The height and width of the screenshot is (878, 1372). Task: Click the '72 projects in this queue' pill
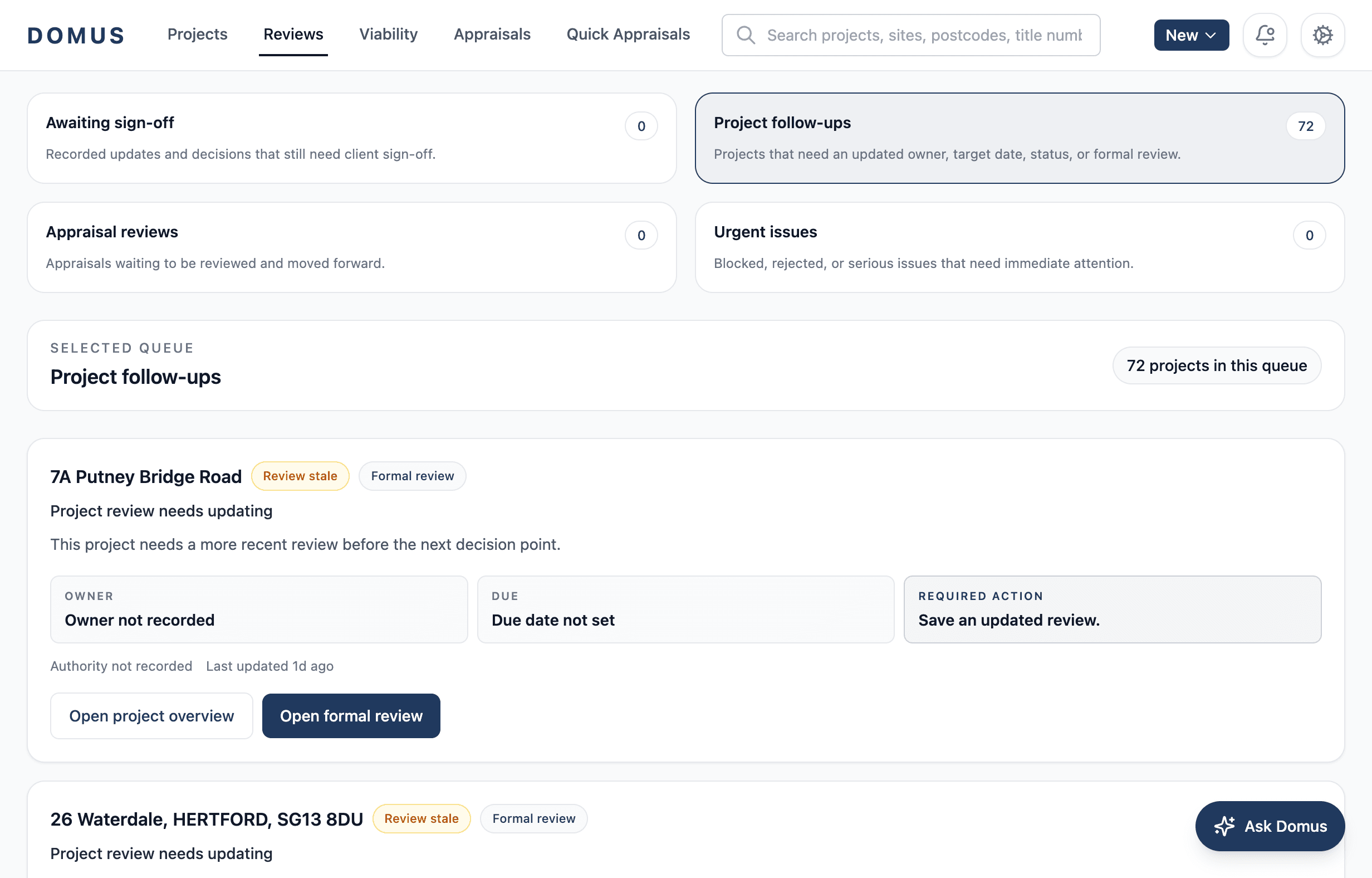click(1217, 365)
